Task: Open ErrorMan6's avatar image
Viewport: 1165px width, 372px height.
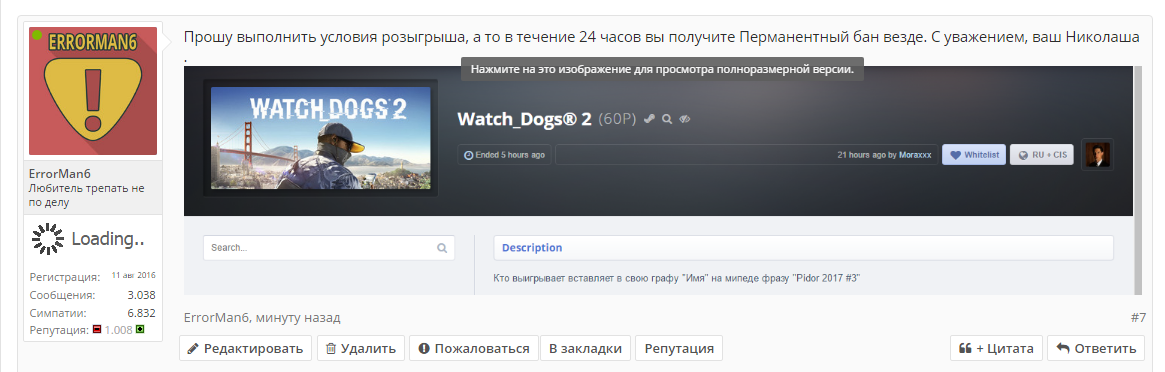Action: tap(93, 91)
